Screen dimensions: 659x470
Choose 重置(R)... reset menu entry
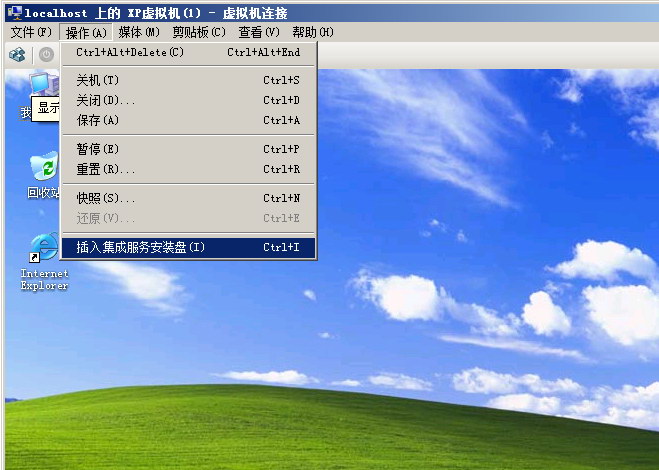pyautogui.click(x=188, y=169)
